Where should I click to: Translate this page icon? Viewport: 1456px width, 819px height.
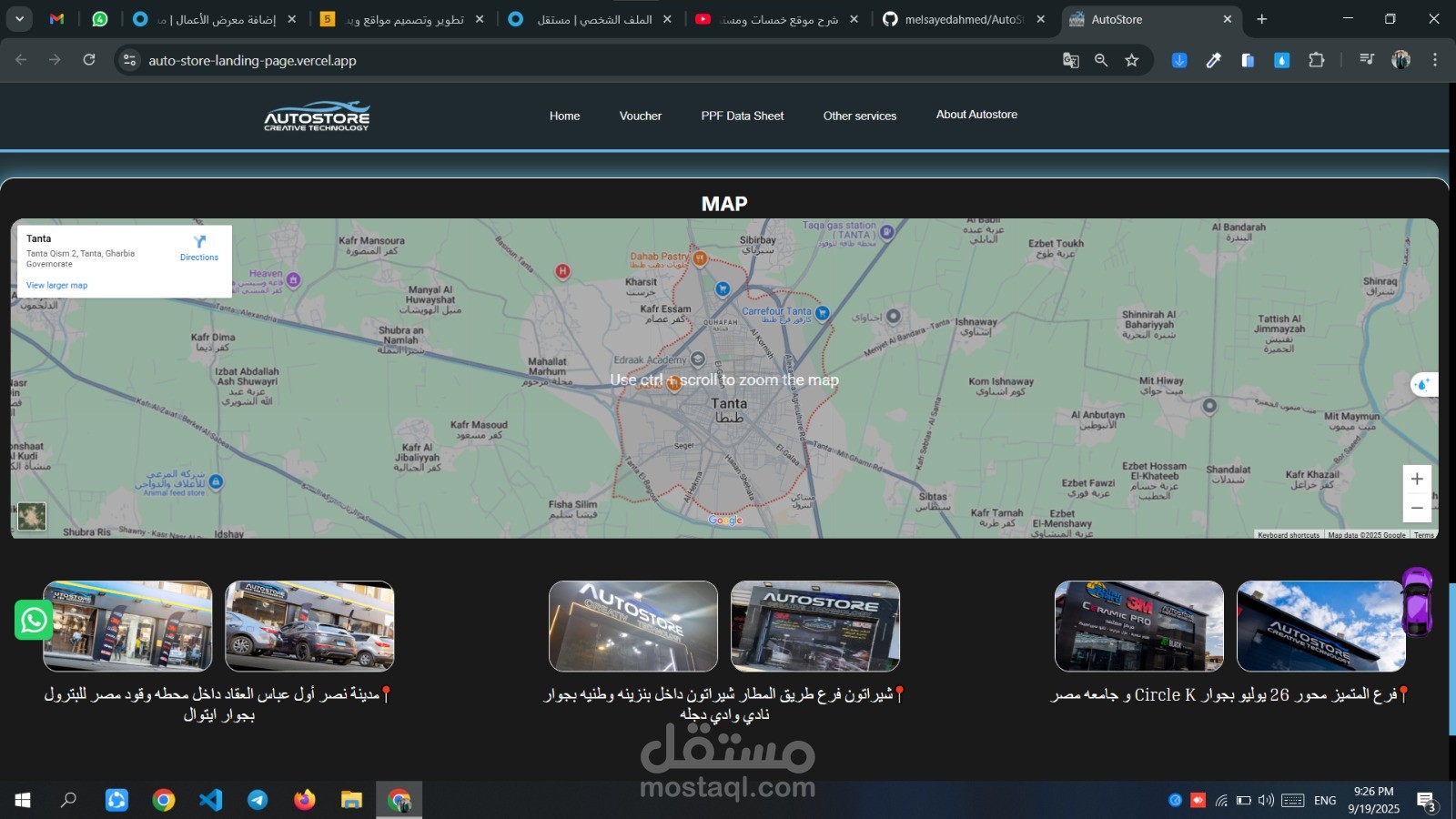coord(1071,60)
